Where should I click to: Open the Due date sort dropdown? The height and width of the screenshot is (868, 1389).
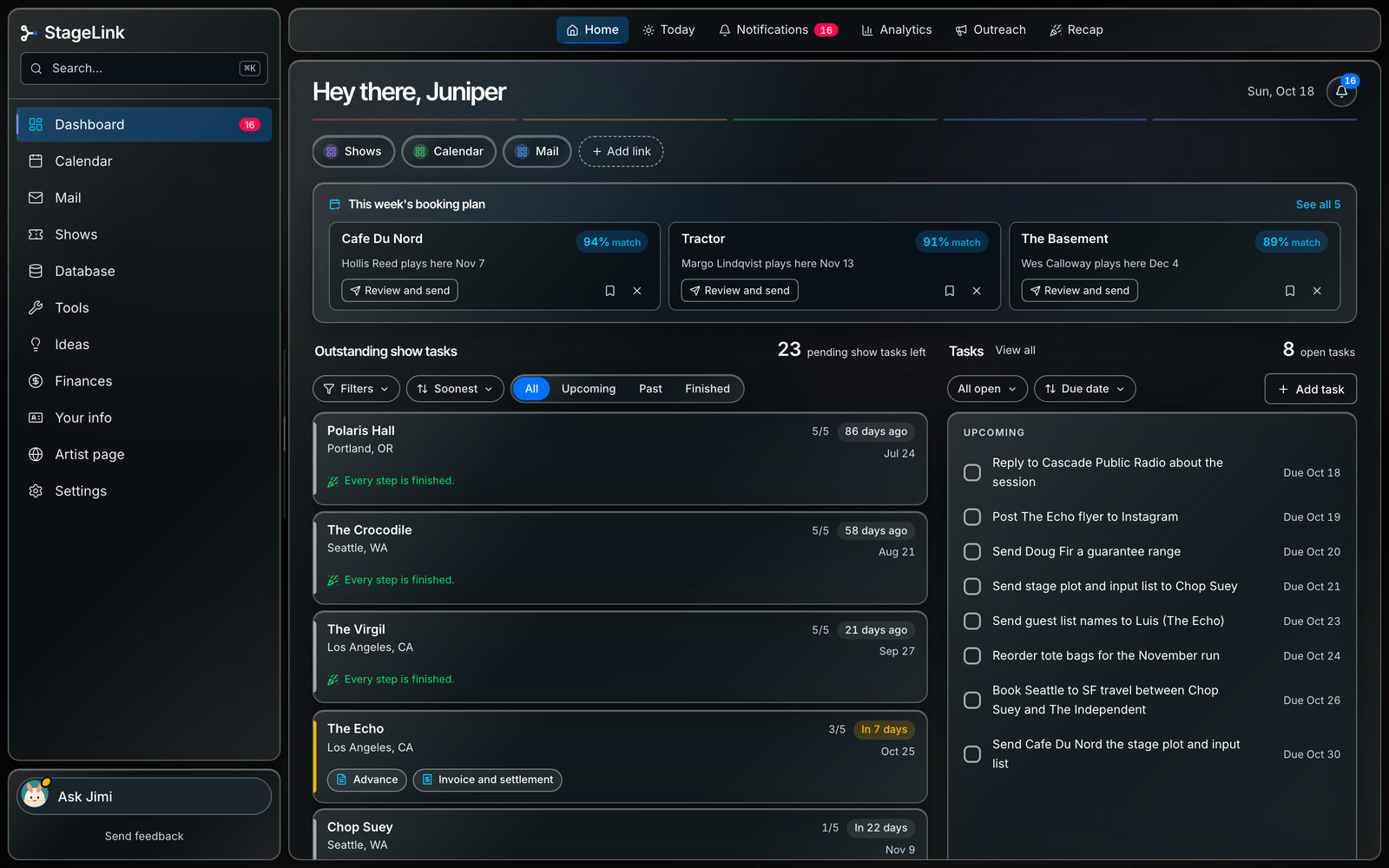pos(1084,389)
